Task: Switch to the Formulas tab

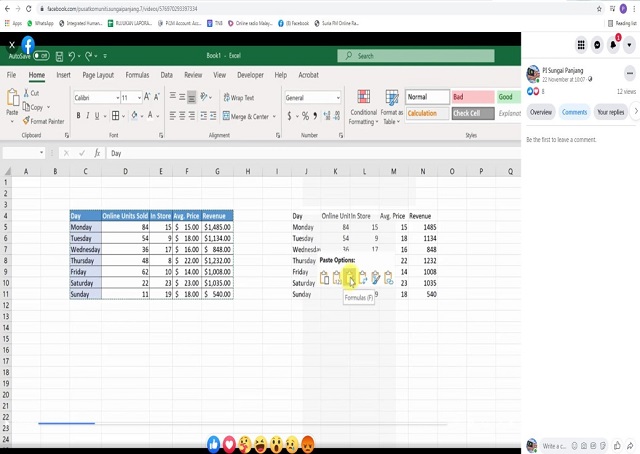Action: pyautogui.click(x=137, y=75)
